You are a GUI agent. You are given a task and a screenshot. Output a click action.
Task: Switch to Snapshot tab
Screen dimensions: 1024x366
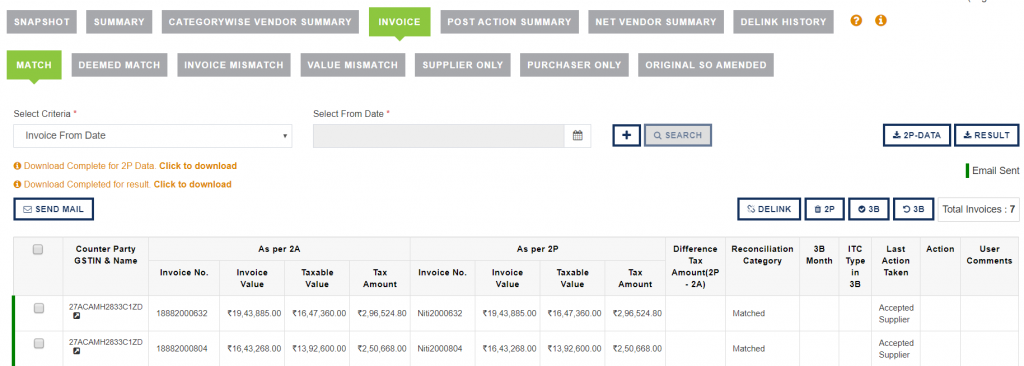point(42,22)
